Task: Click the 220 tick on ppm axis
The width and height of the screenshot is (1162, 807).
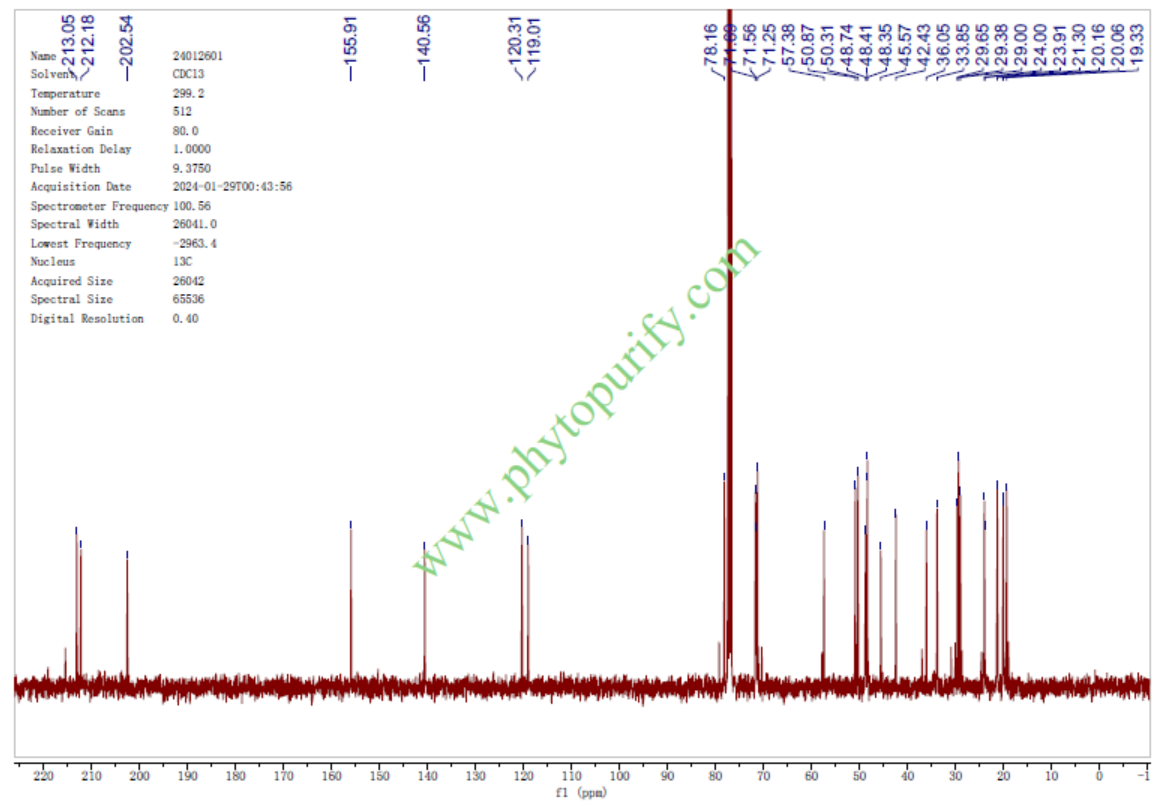Action: click(x=43, y=777)
